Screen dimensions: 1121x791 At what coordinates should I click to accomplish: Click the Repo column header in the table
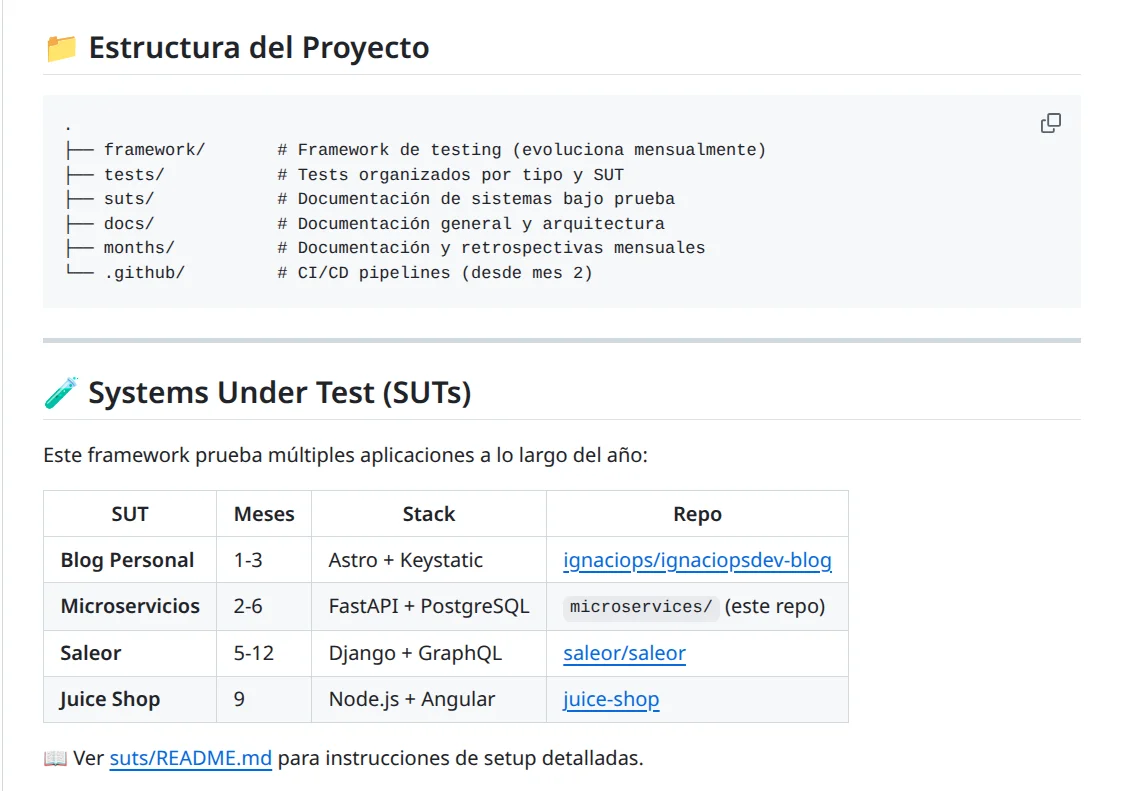(x=697, y=513)
